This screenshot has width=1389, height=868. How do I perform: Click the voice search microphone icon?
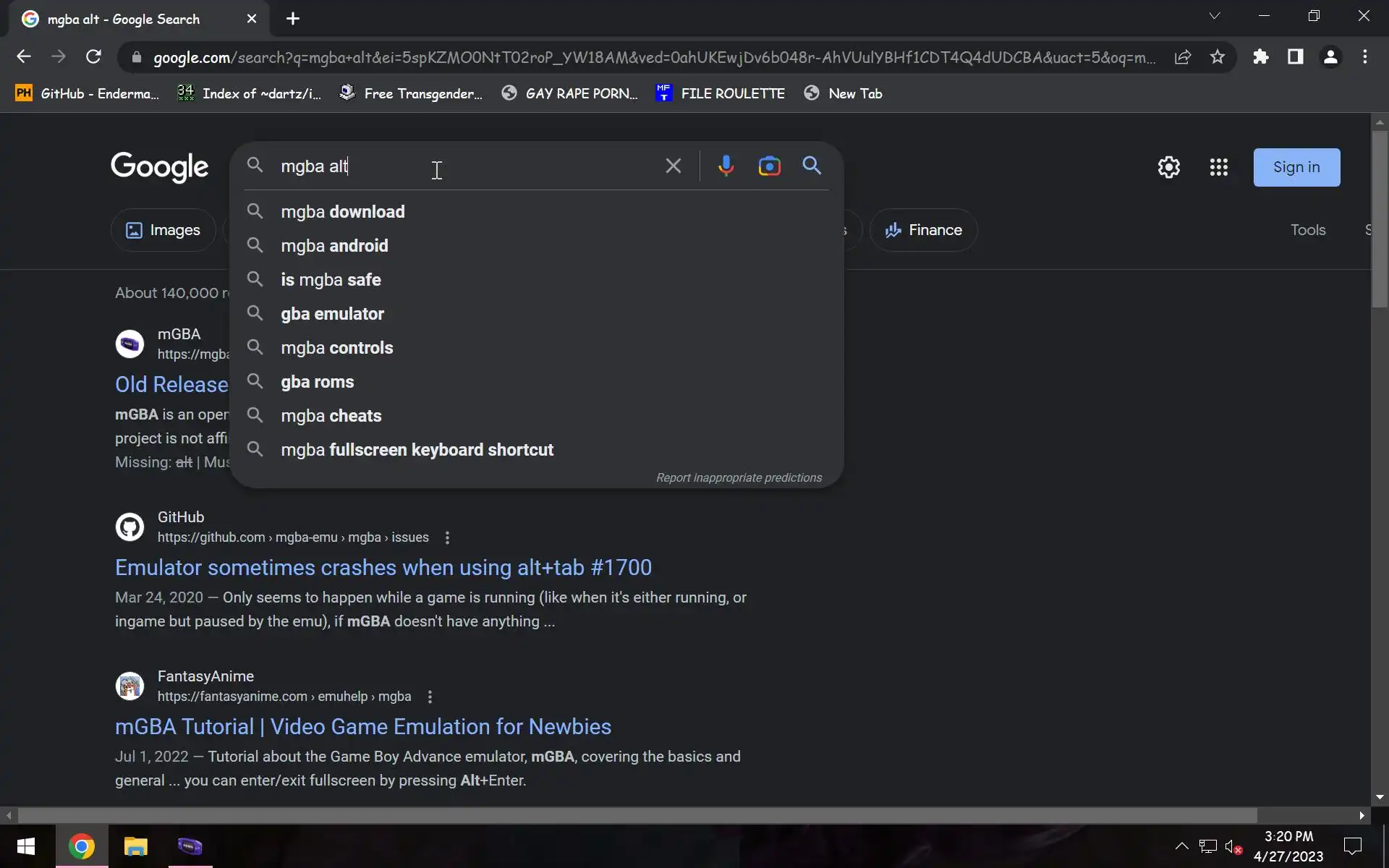pos(726,166)
